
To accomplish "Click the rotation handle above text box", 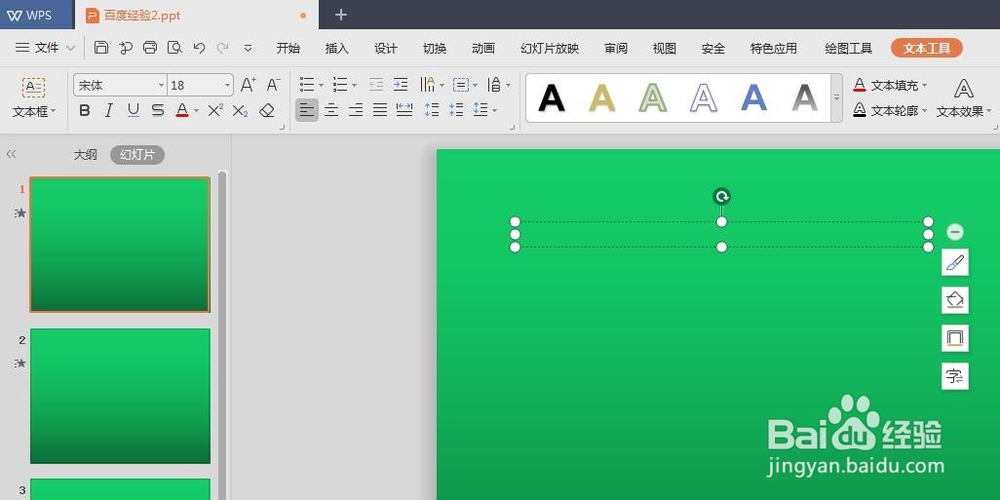I will (x=721, y=196).
